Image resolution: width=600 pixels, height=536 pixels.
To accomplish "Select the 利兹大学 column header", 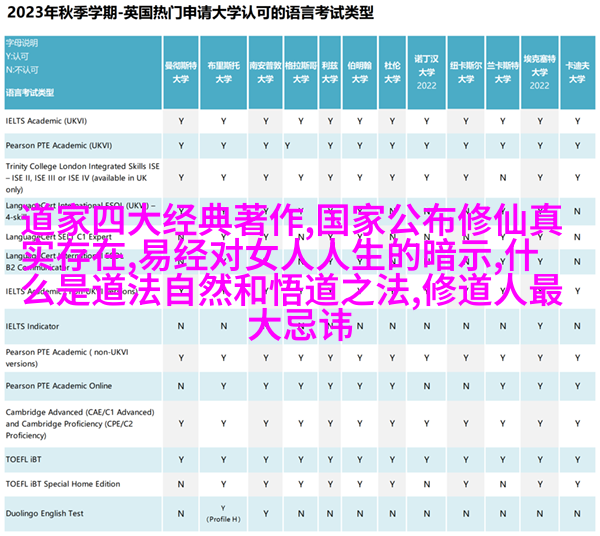I will (330, 72).
